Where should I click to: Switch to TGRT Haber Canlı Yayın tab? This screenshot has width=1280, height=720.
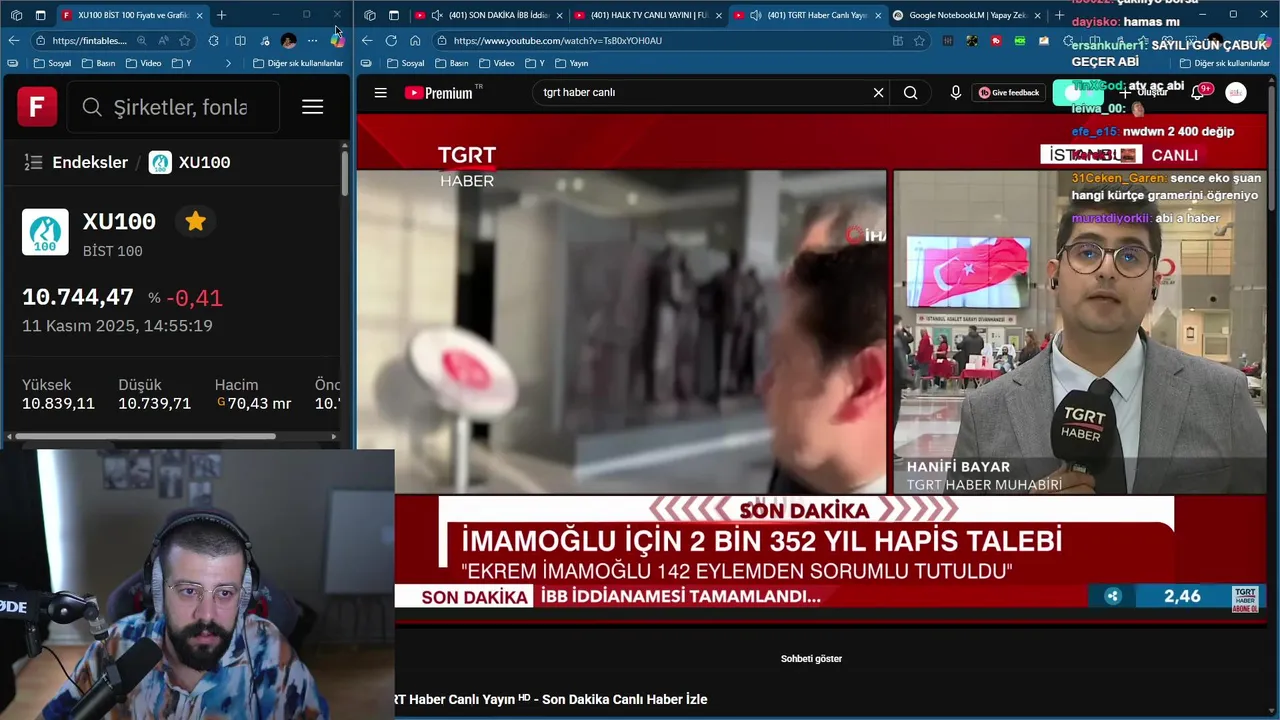coord(808,15)
